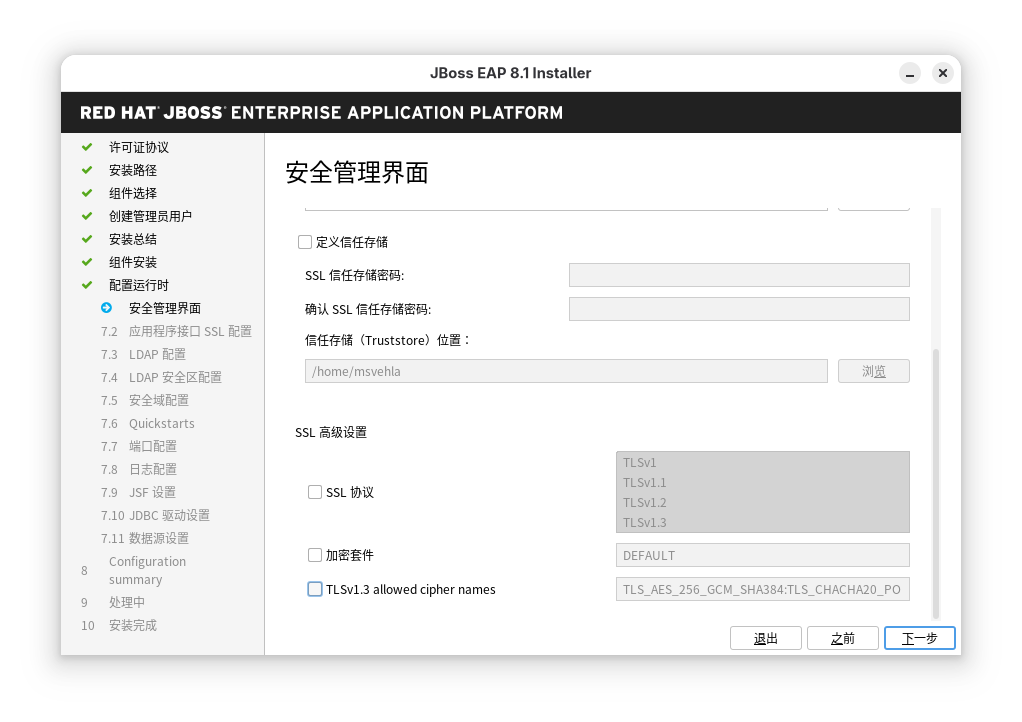
Task: Click the TLS_AES_256_GCM_SHA384 cipher names field
Action: [x=763, y=589]
